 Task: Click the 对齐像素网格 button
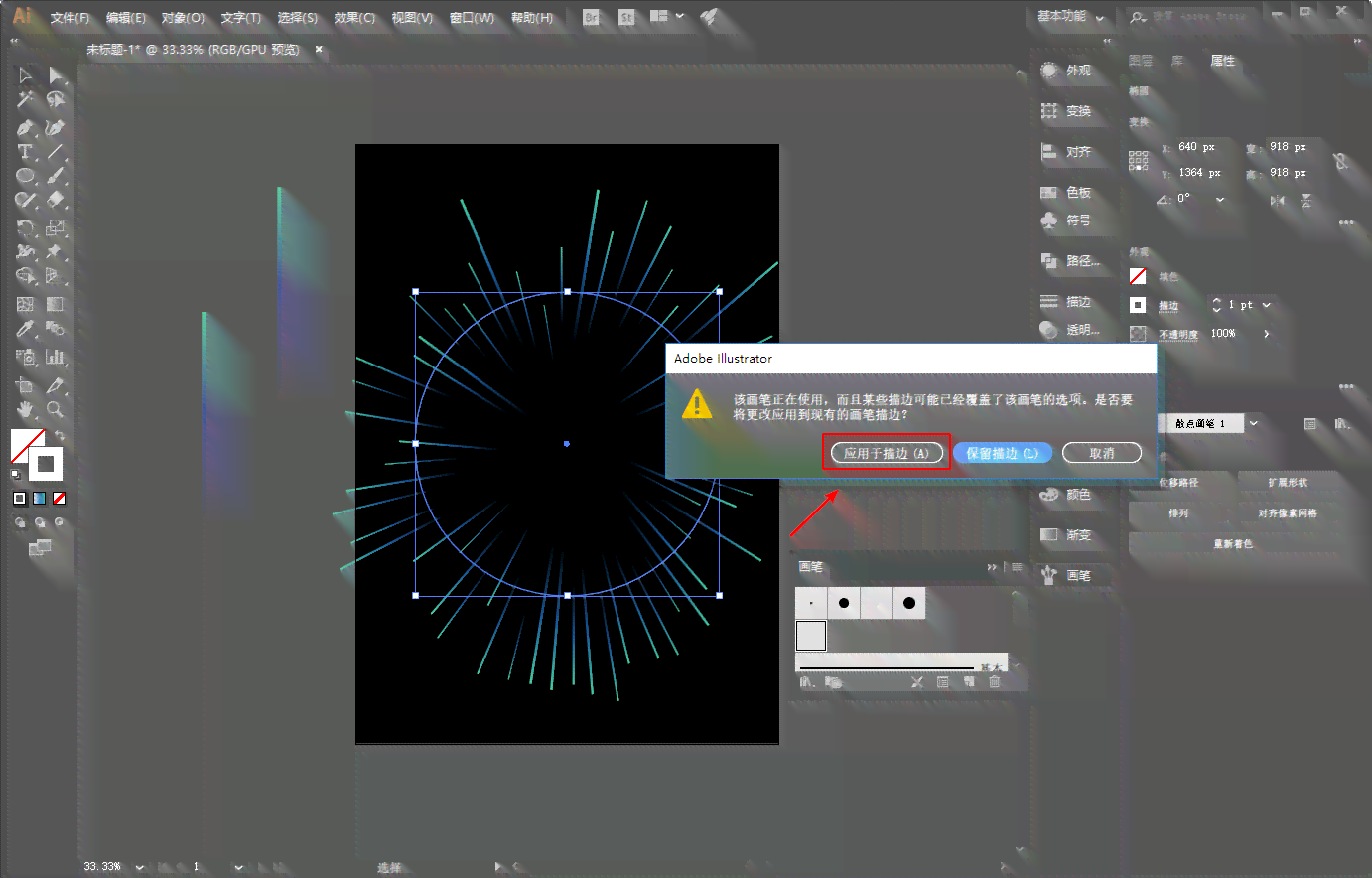1288,513
